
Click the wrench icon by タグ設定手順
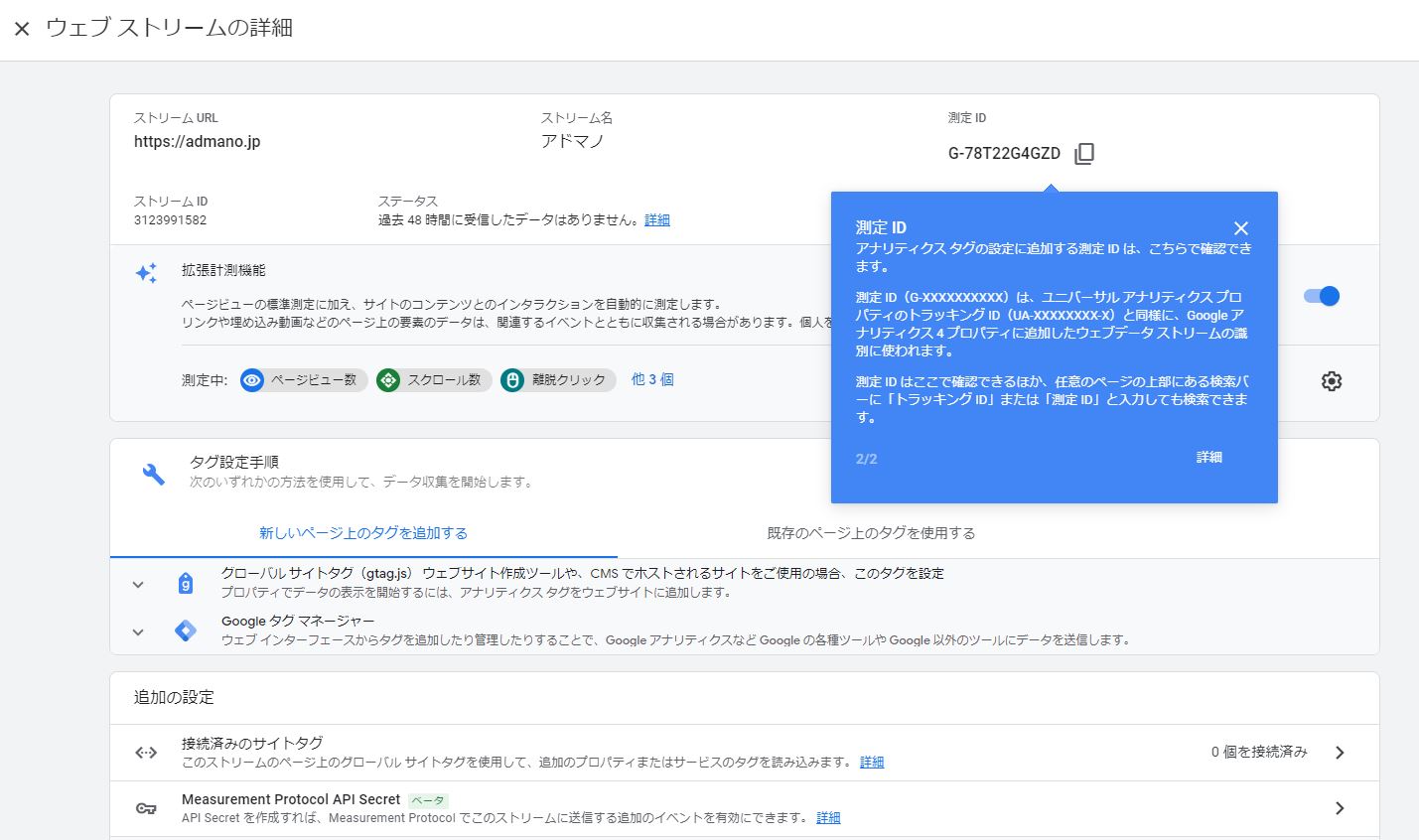tap(153, 474)
